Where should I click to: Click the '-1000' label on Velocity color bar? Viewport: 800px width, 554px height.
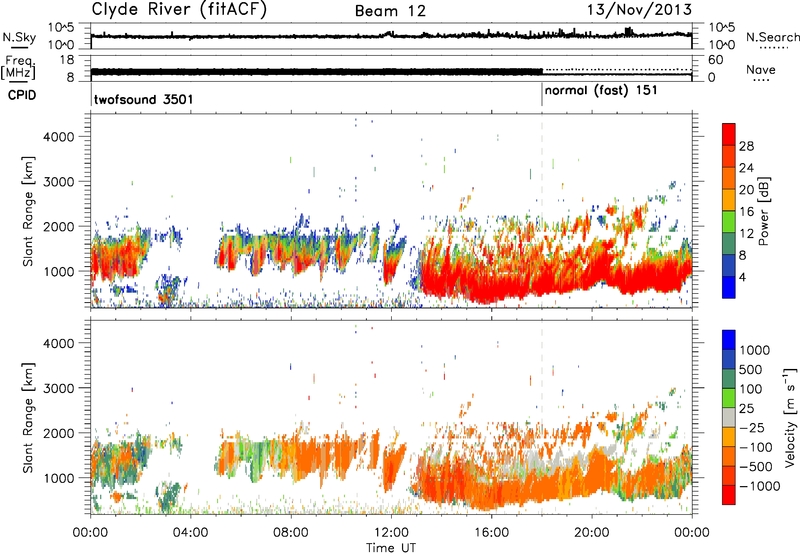(x=759, y=486)
